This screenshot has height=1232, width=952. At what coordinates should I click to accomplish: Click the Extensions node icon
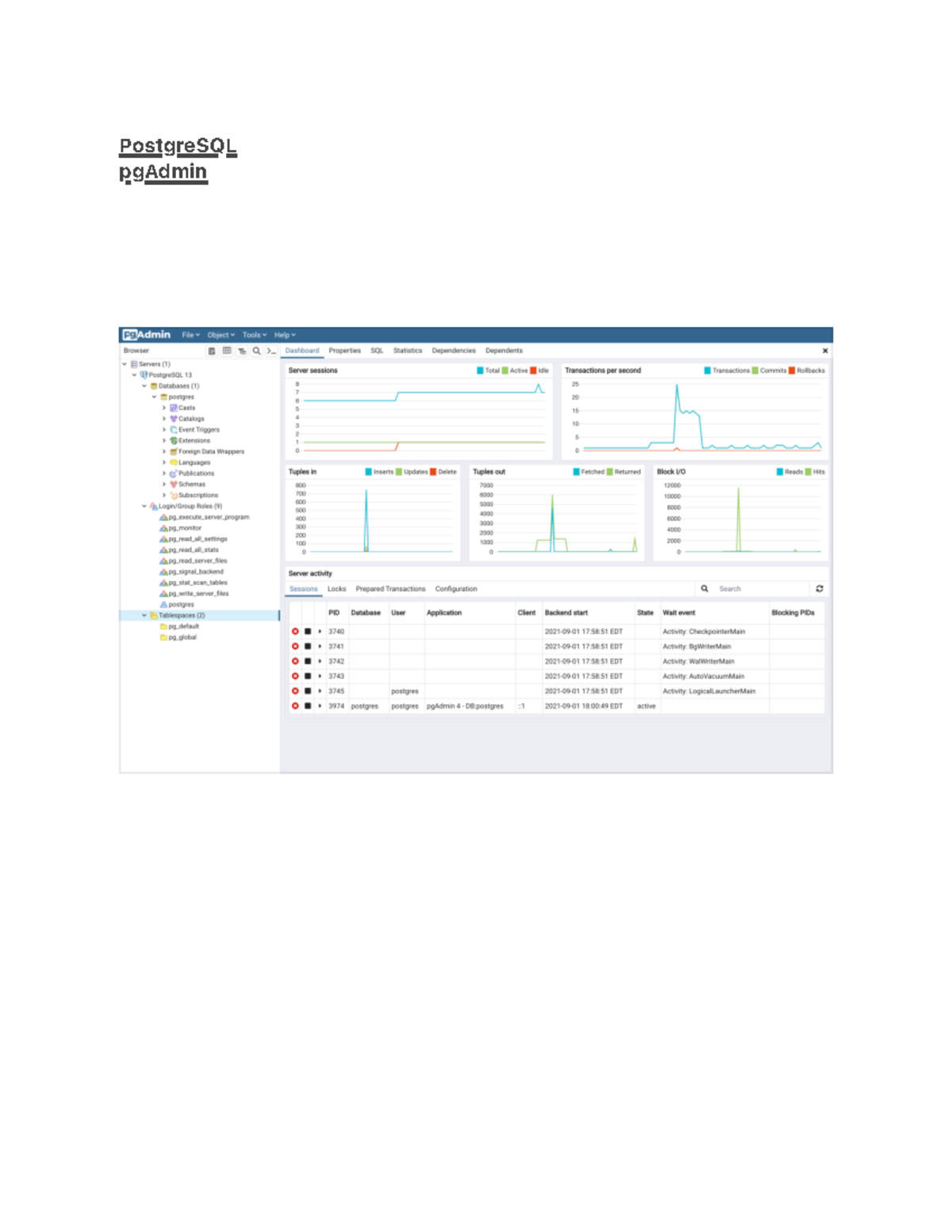[174, 440]
